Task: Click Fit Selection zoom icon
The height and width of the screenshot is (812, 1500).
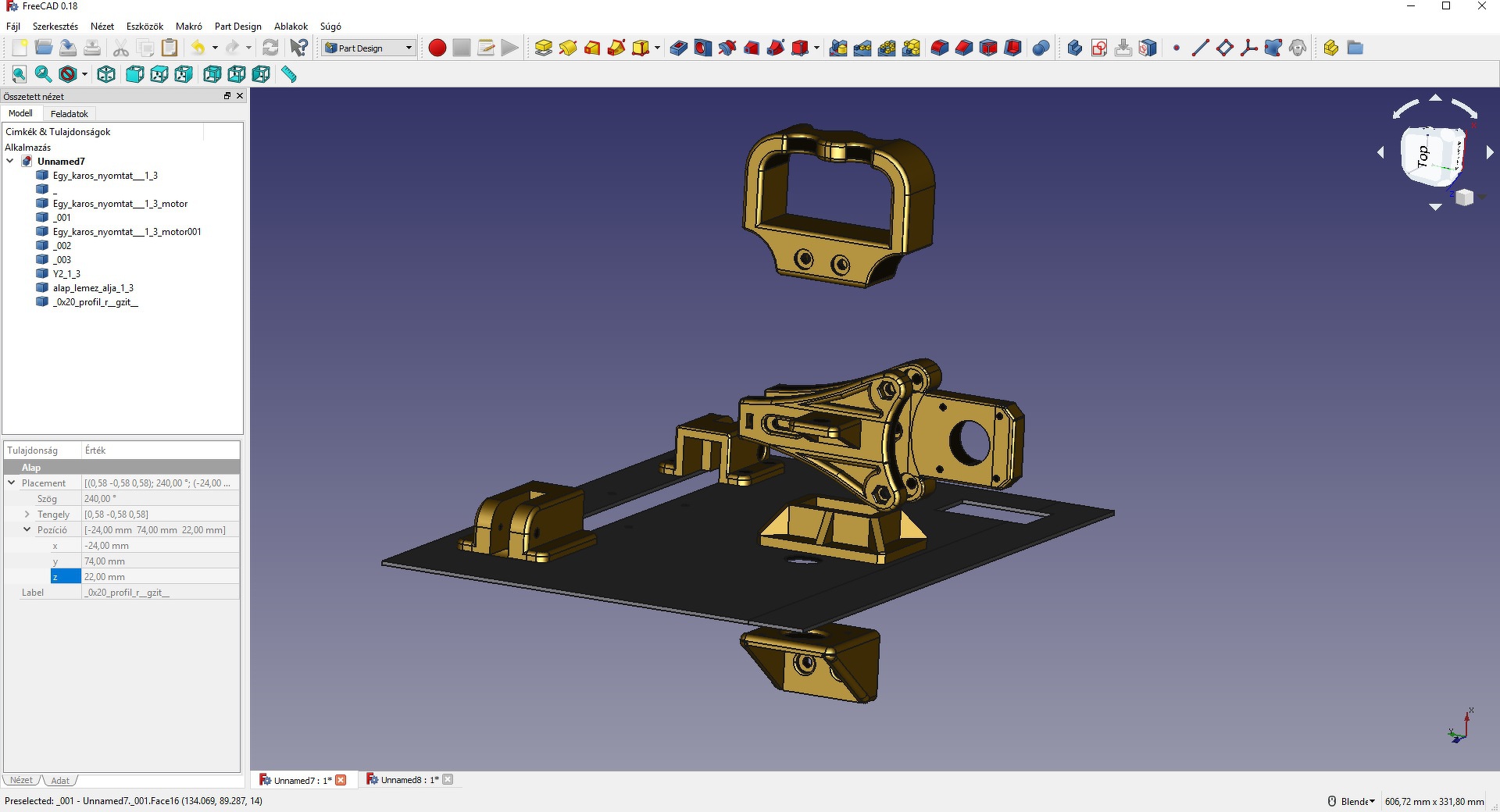Action: (x=44, y=74)
